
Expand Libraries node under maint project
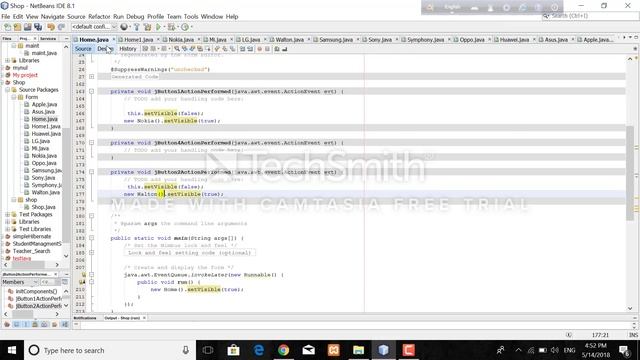click(7, 60)
